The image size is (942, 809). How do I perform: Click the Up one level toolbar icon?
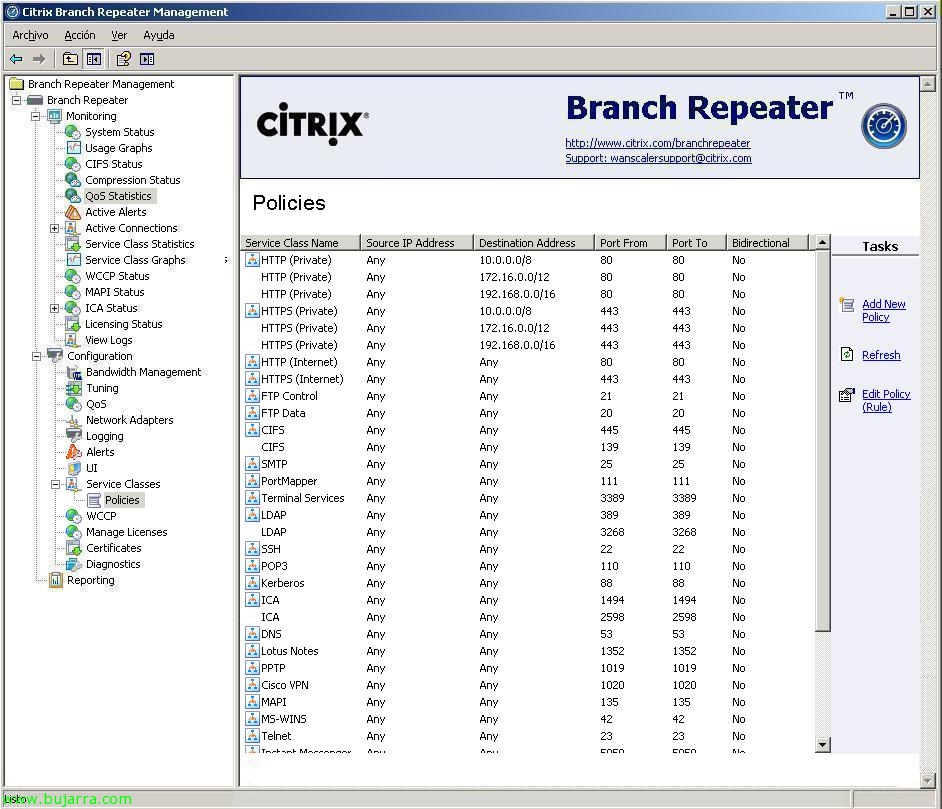pos(70,59)
